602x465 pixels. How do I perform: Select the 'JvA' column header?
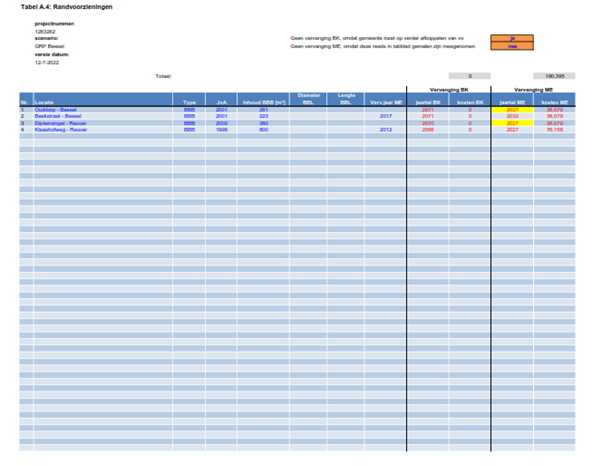(x=221, y=102)
